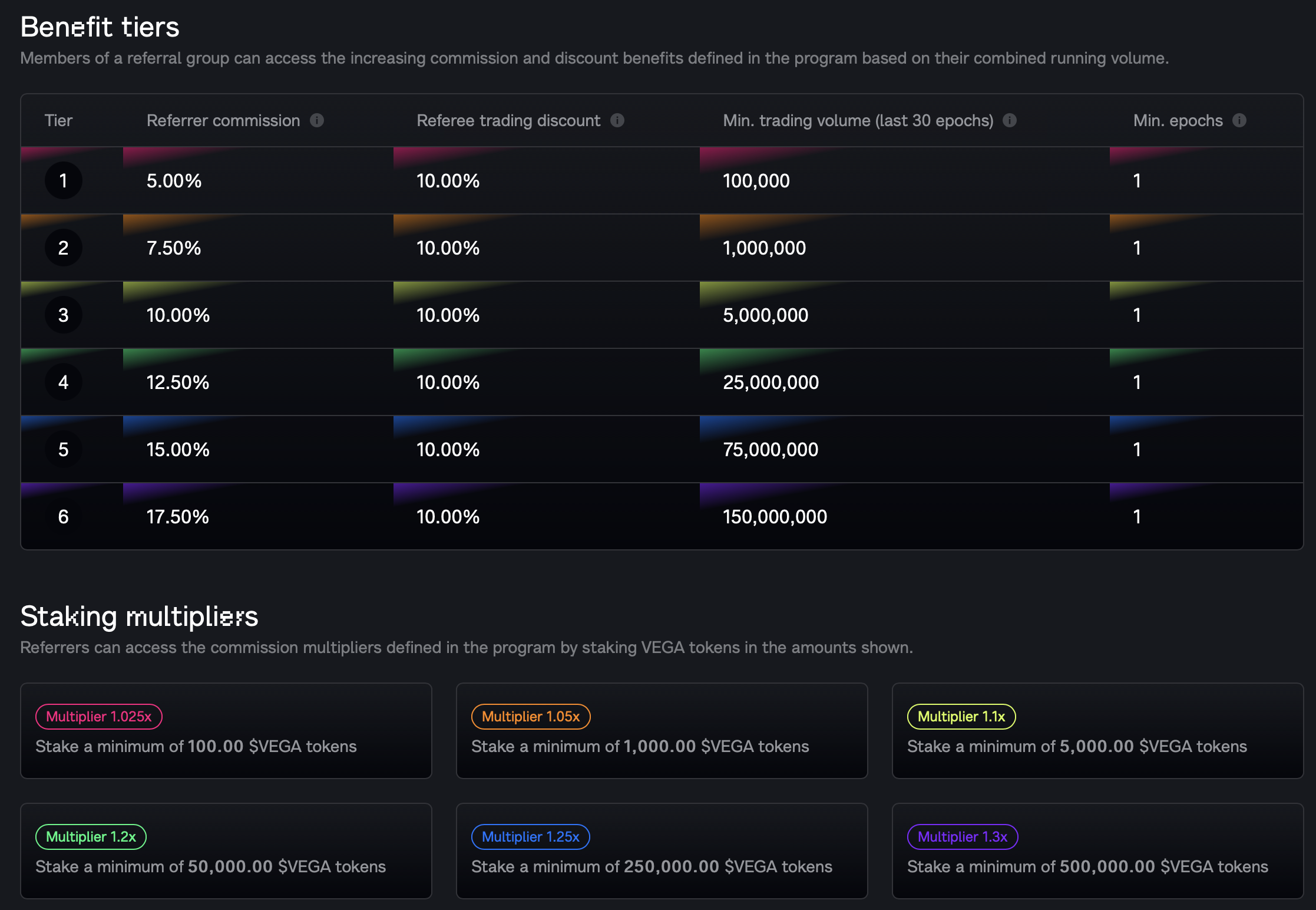Click the 100,000 volume cell
1316x910 pixels.
tap(756, 180)
